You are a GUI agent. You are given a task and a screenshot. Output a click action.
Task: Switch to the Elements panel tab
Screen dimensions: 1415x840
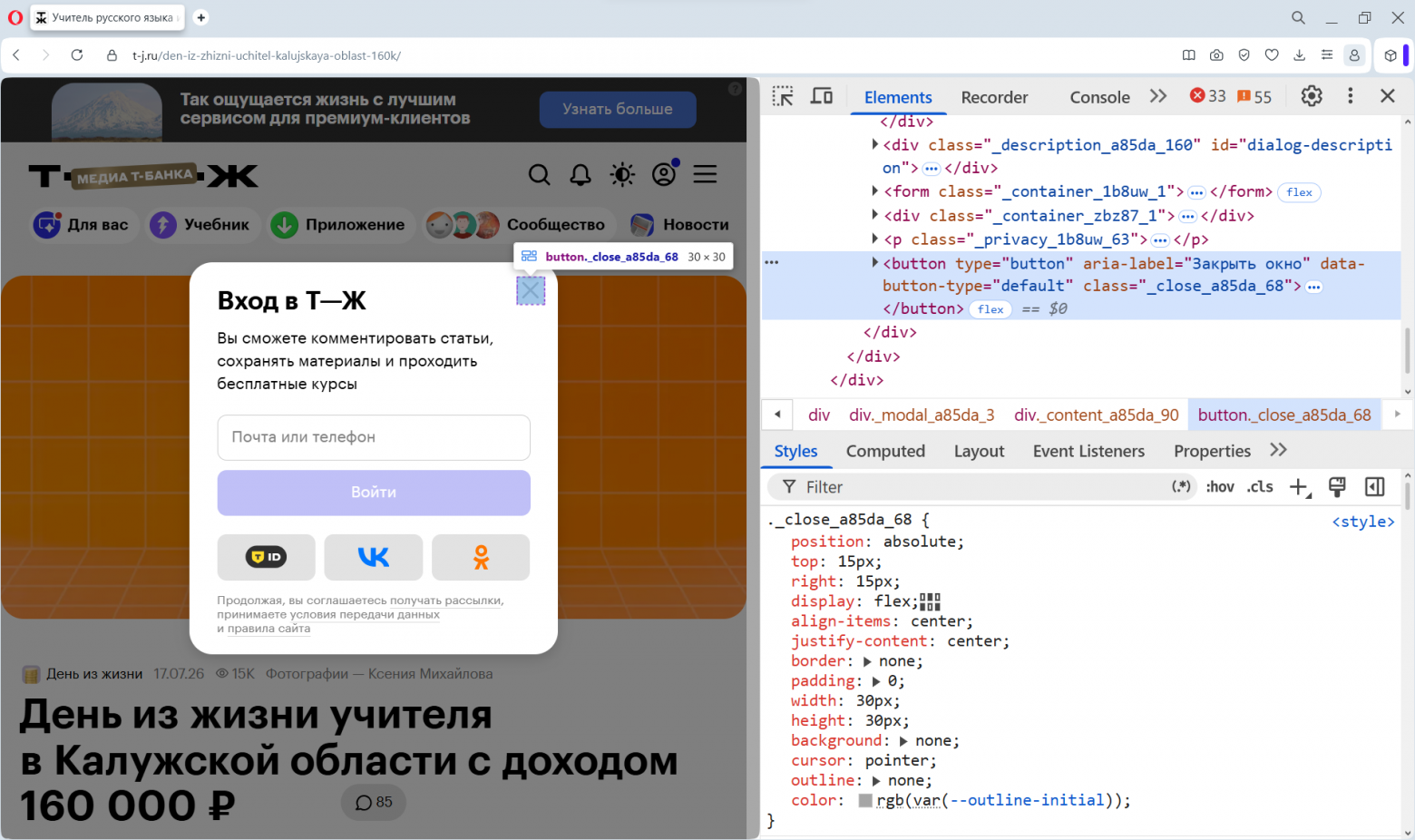(898, 97)
